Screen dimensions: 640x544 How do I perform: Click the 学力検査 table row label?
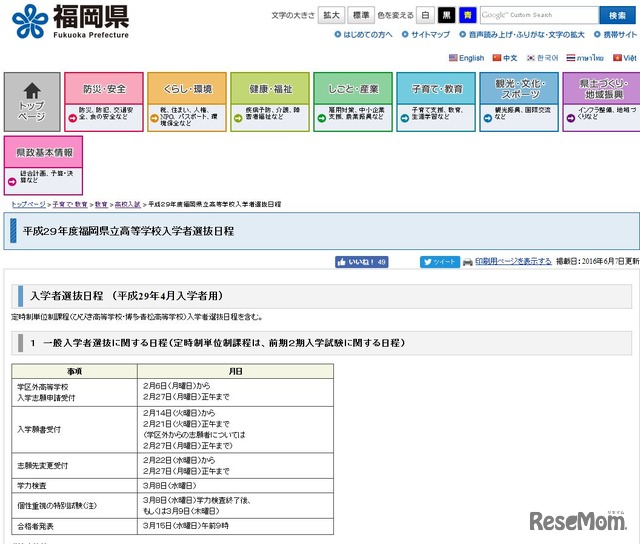[32, 486]
